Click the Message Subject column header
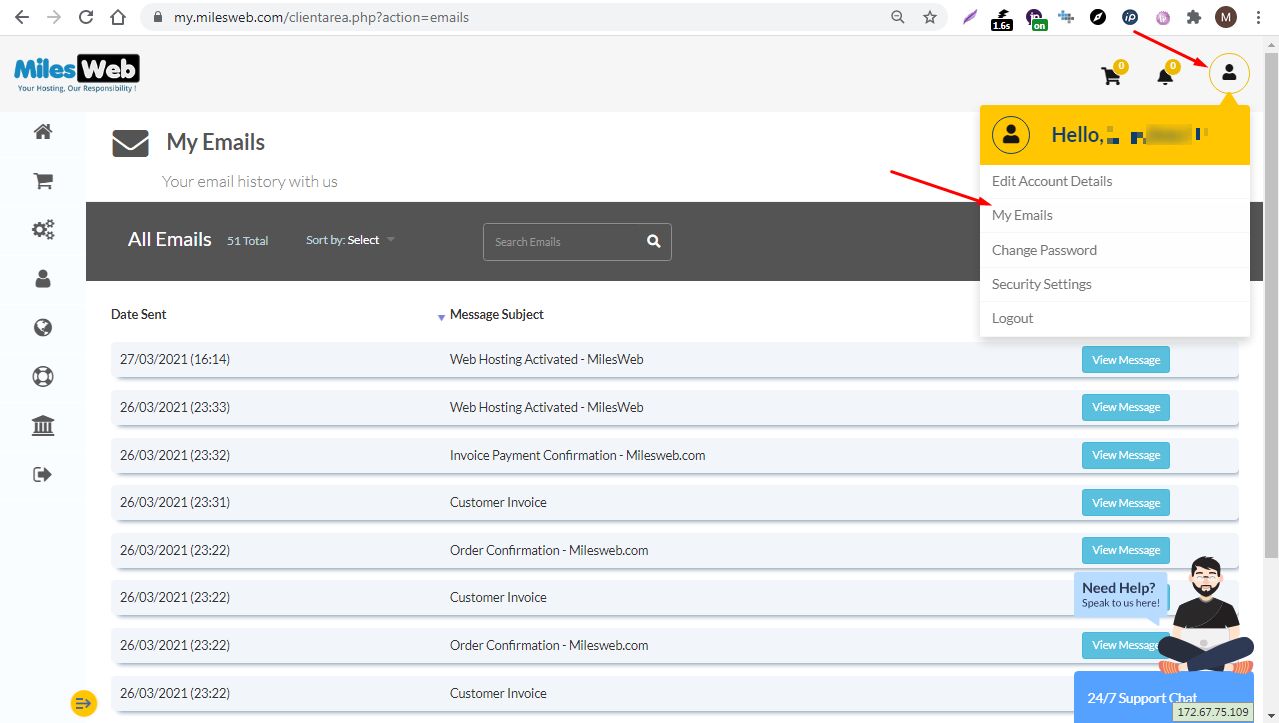 (x=497, y=314)
